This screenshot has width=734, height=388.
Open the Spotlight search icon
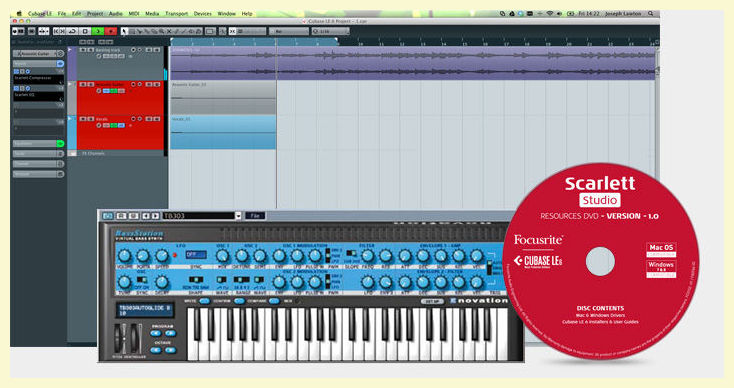651,14
